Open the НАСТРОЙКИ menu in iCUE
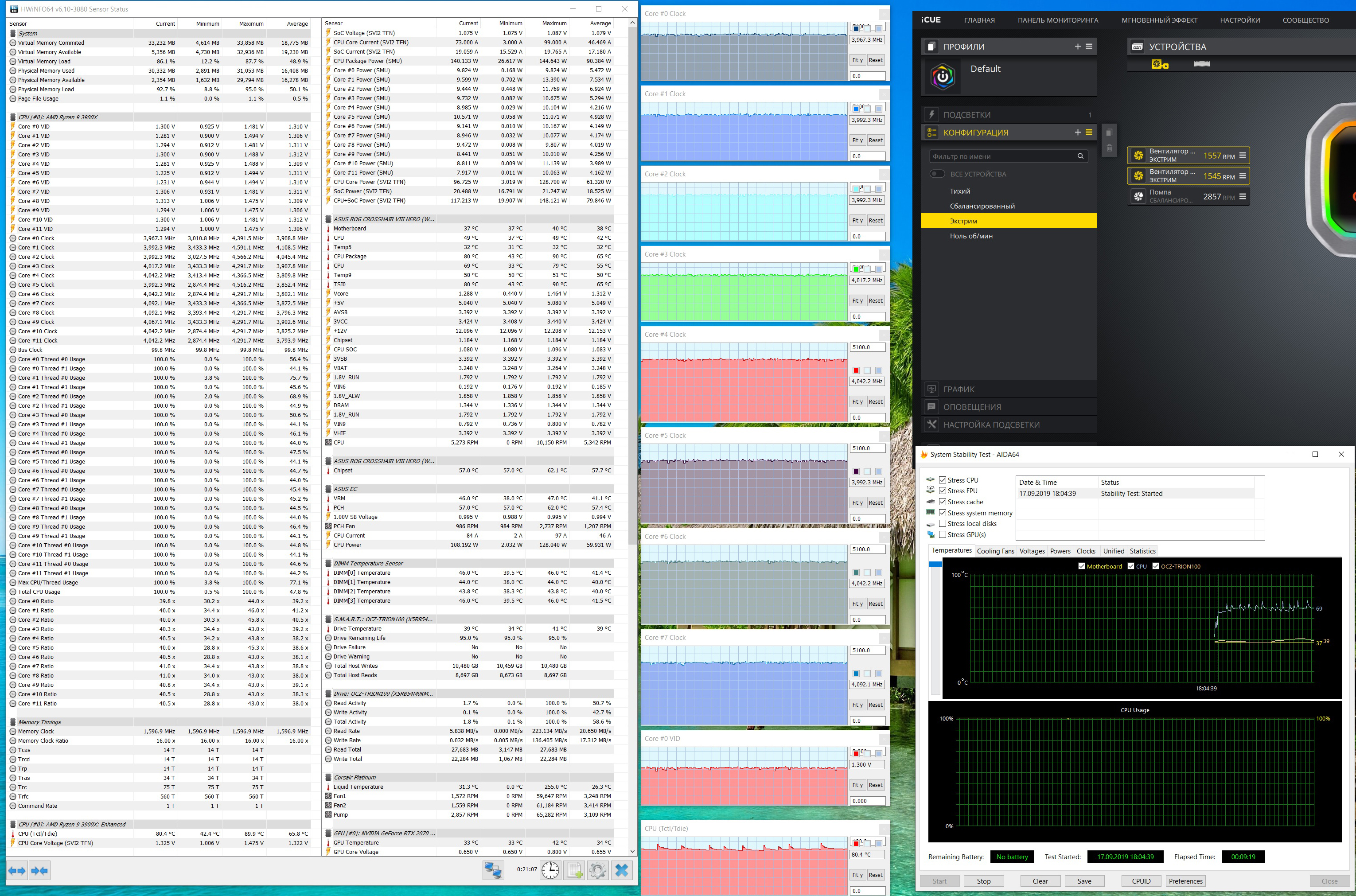Screen dimensions: 1356x896 coord(1239,20)
